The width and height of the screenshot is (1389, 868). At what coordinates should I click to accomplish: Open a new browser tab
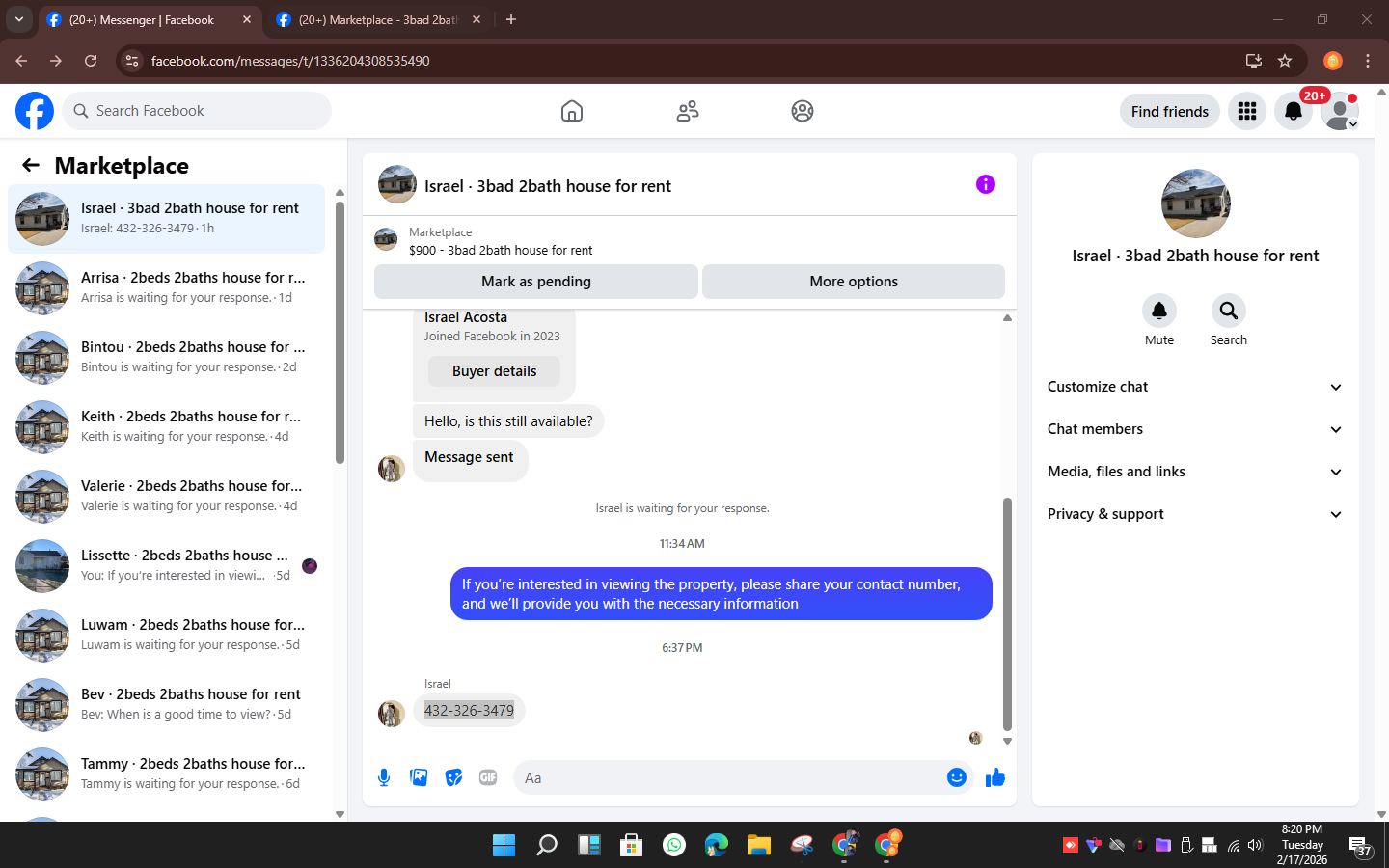coord(511,19)
